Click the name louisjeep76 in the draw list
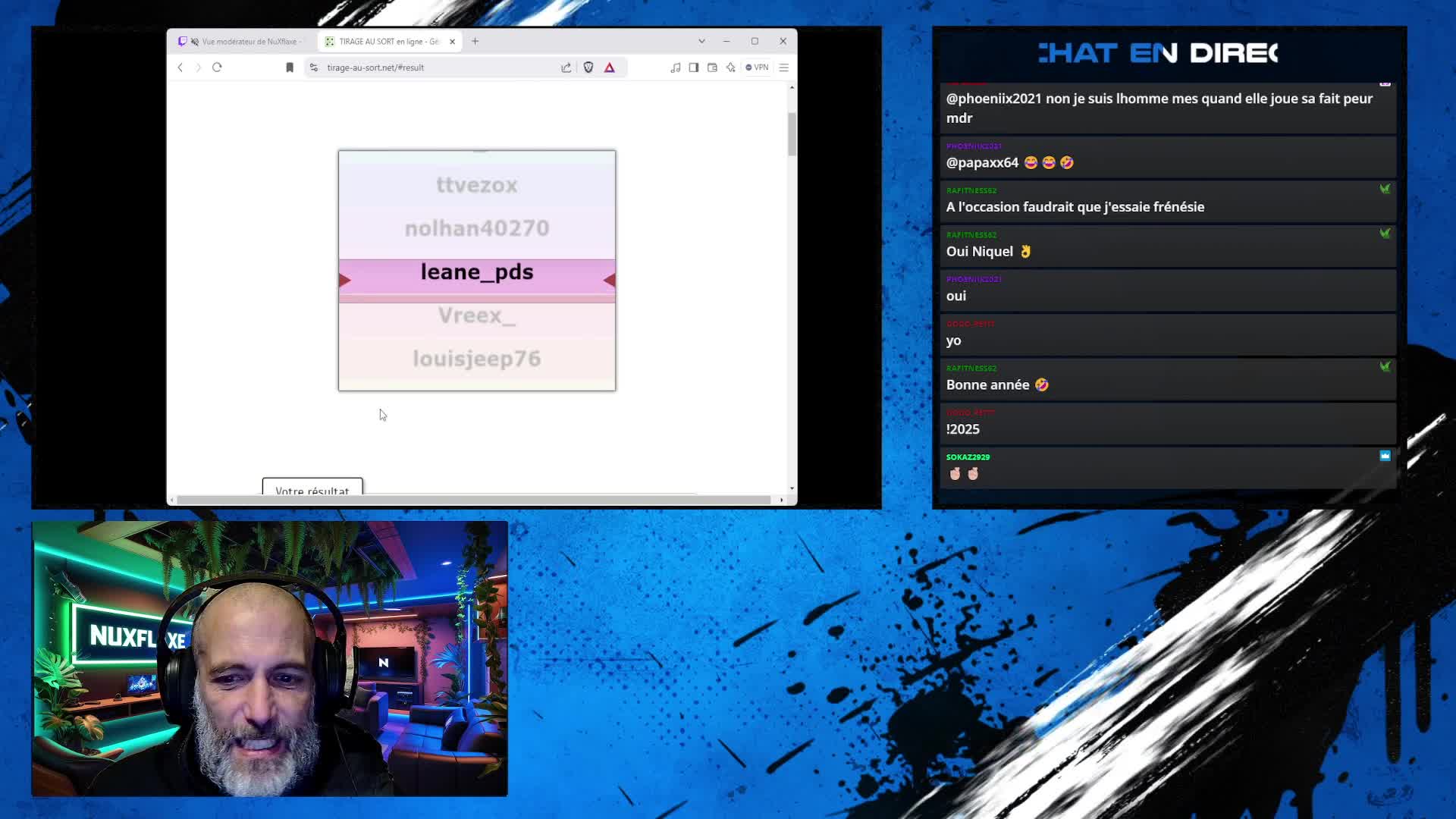Image resolution: width=1456 pixels, height=819 pixels. click(477, 359)
